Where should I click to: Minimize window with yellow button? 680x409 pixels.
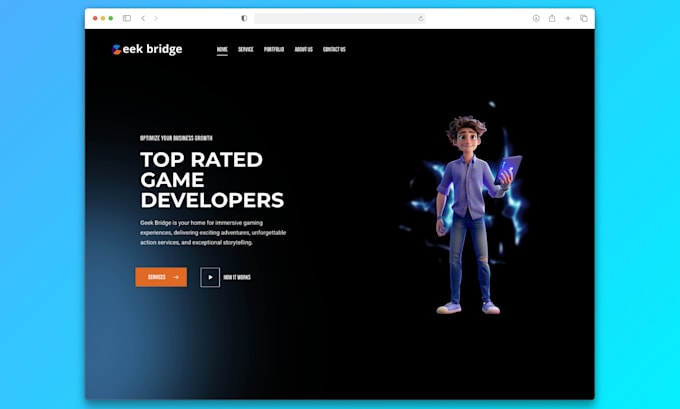click(x=103, y=18)
